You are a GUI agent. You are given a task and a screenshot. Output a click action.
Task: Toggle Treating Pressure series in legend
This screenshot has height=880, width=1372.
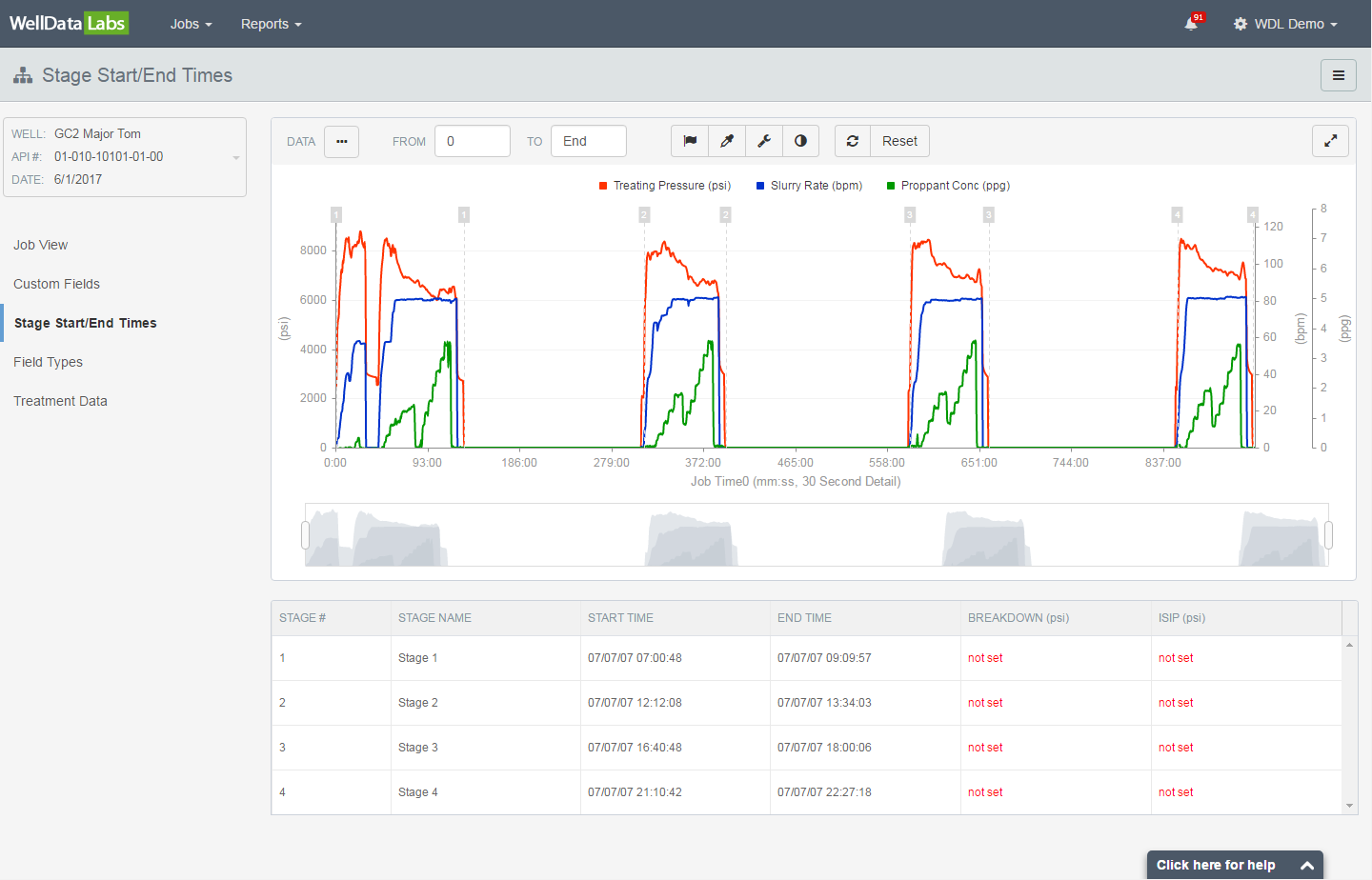[x=665, y=186]
